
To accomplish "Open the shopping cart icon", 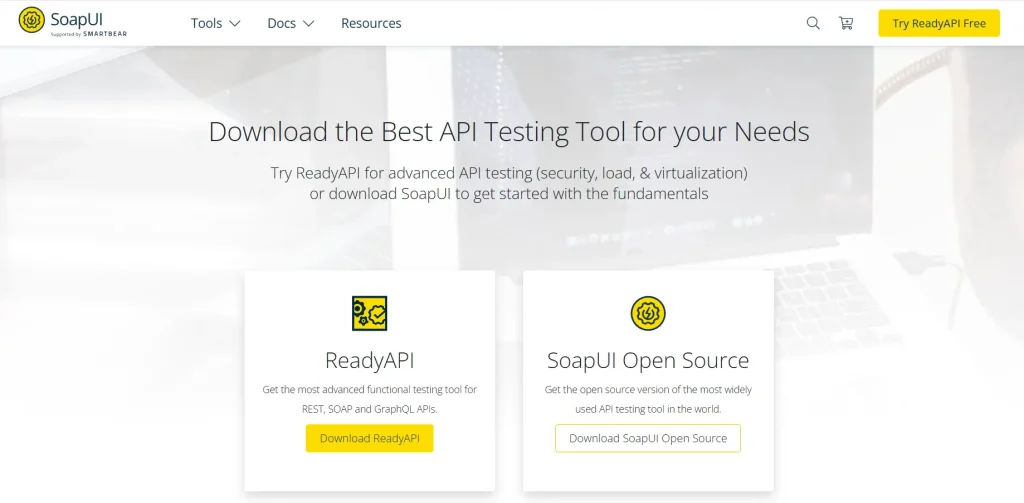I will click(846, 23).
